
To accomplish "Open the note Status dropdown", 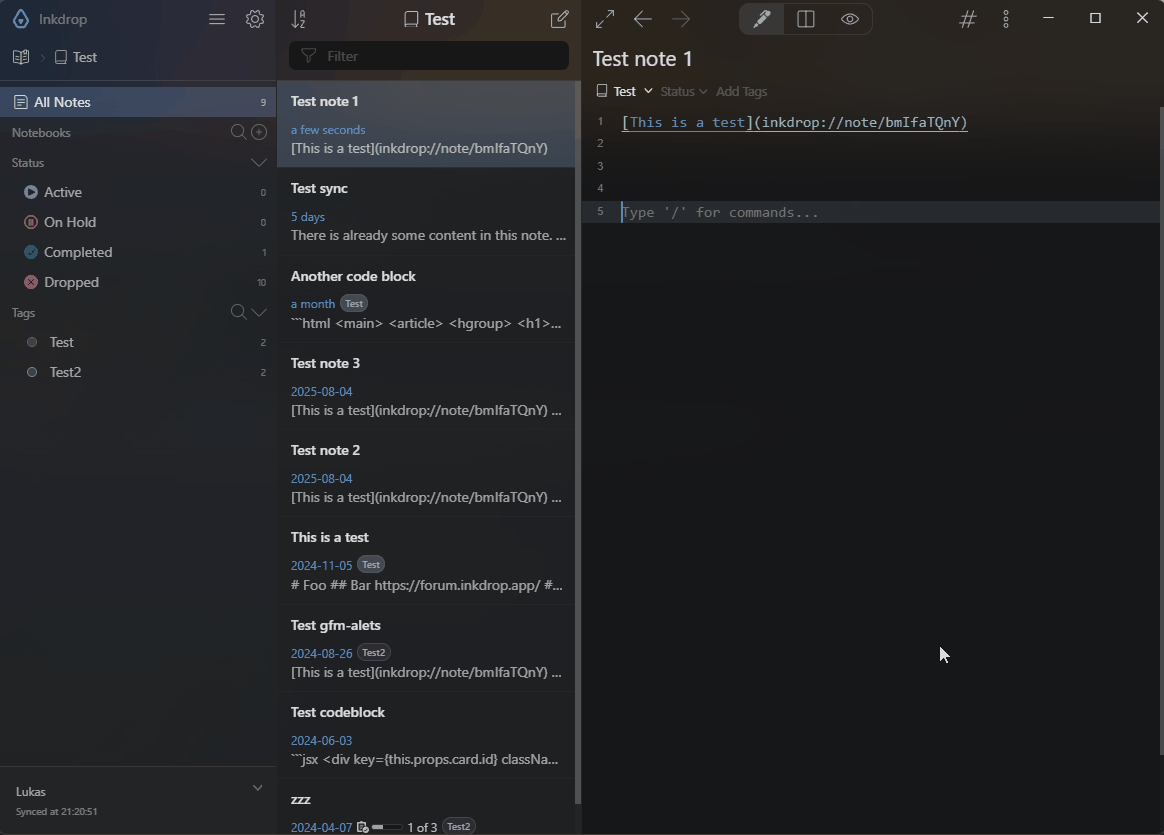I will pyautogui.click(x=683, y=91).
